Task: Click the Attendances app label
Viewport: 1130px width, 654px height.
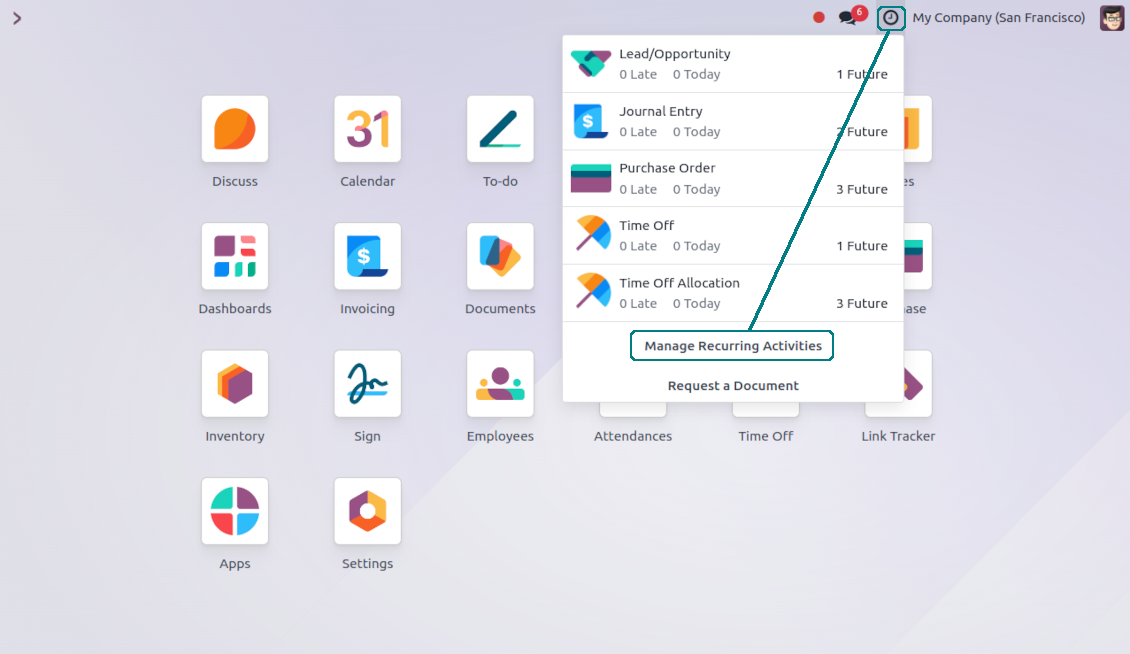Action: click(x=633, y=436)
